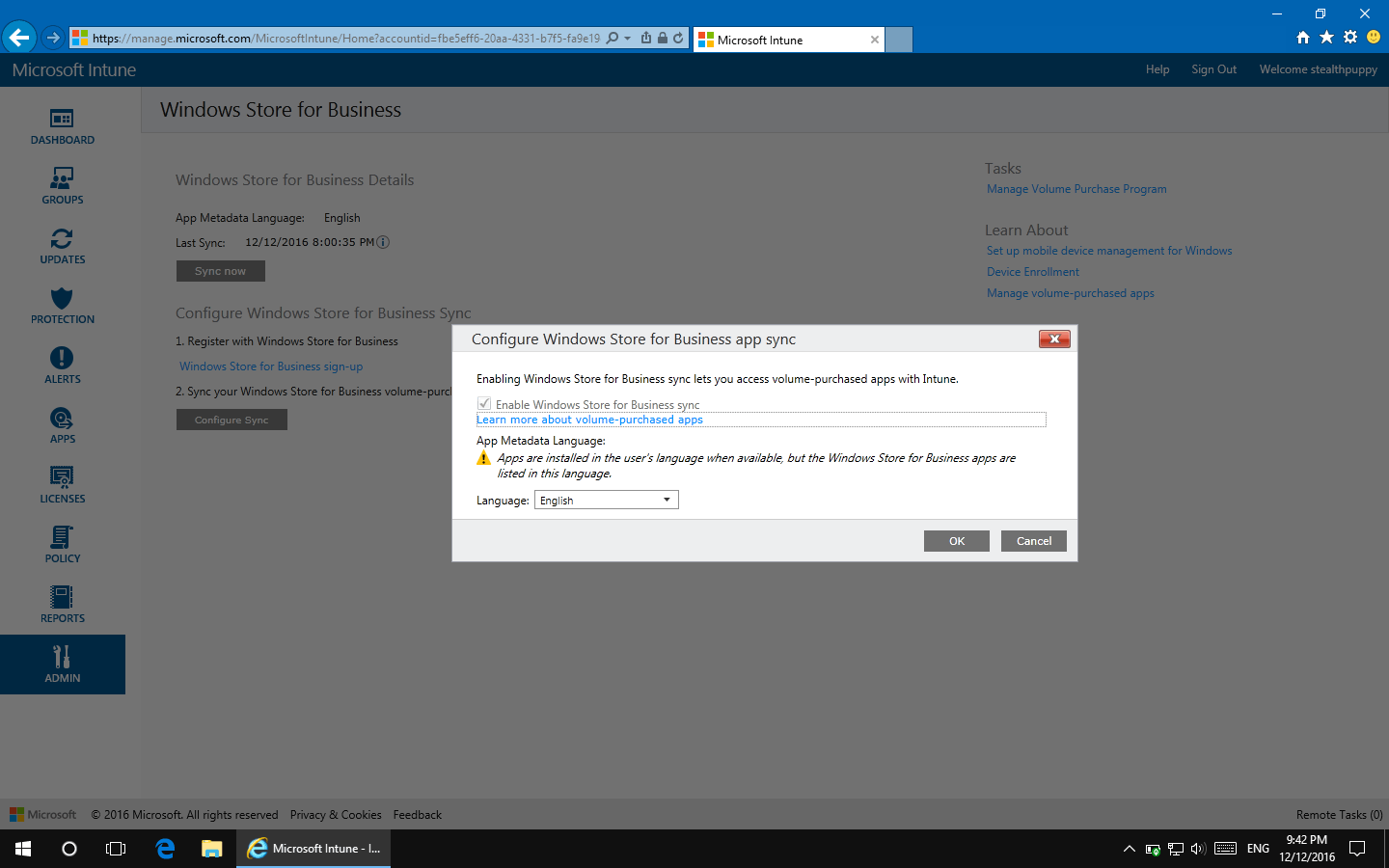Open the Device Enrollment link

pyautogui.click(x=1033, y=272)
